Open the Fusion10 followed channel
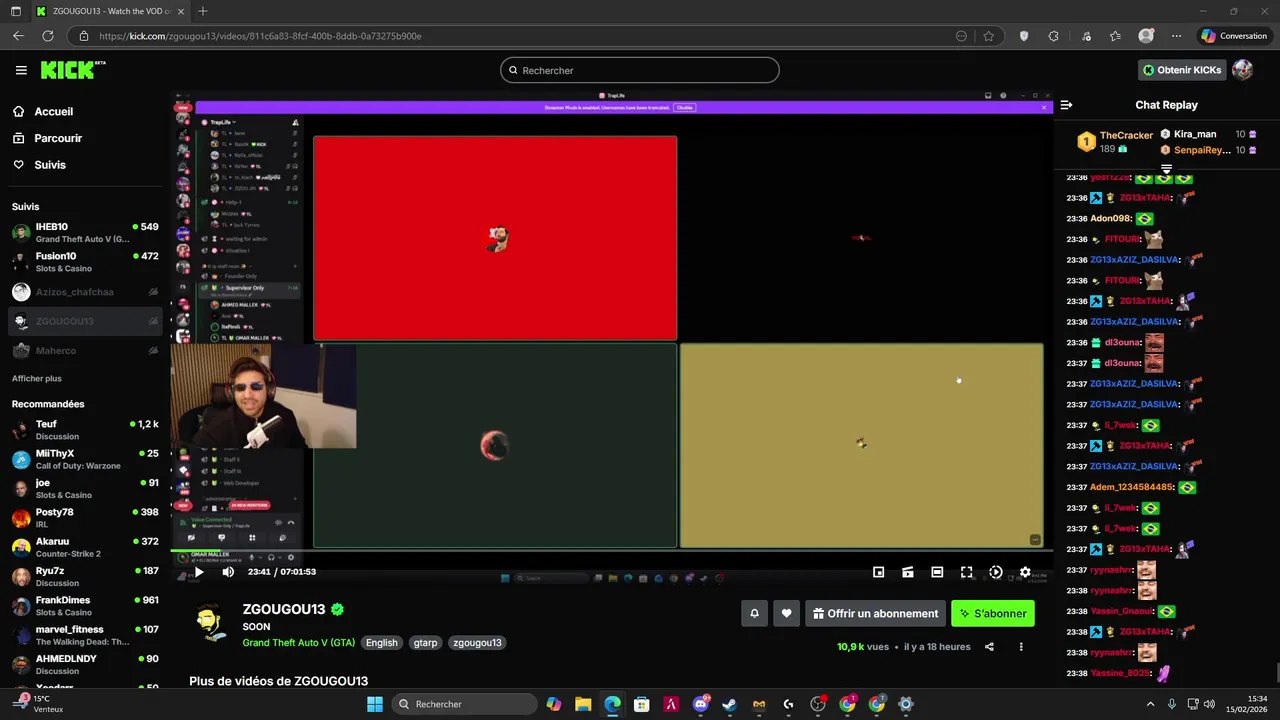Image resolution: width=1280 pixels, height=720 pixels. point(85,262)
